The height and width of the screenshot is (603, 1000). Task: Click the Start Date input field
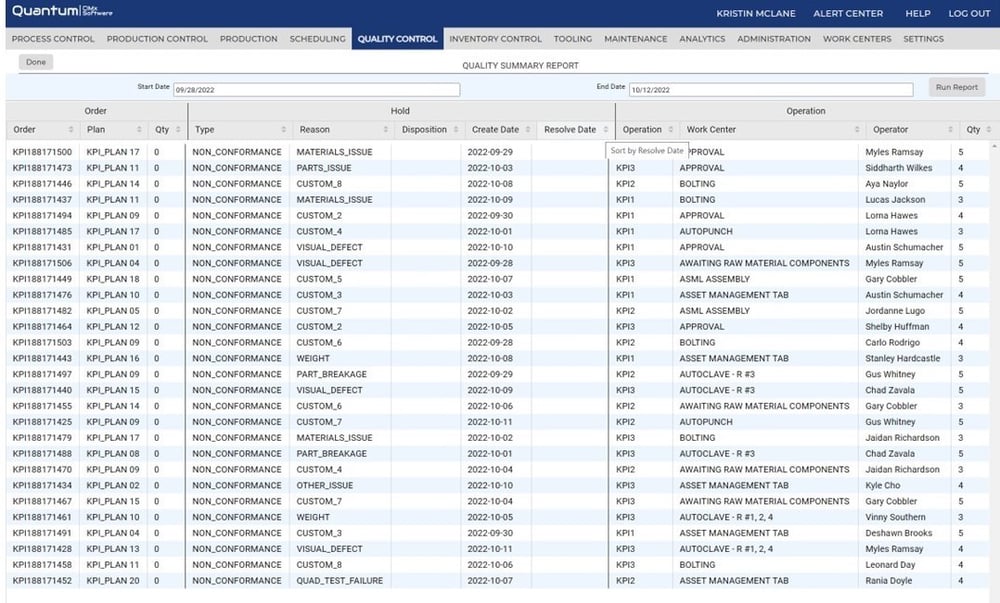(316, 90)
